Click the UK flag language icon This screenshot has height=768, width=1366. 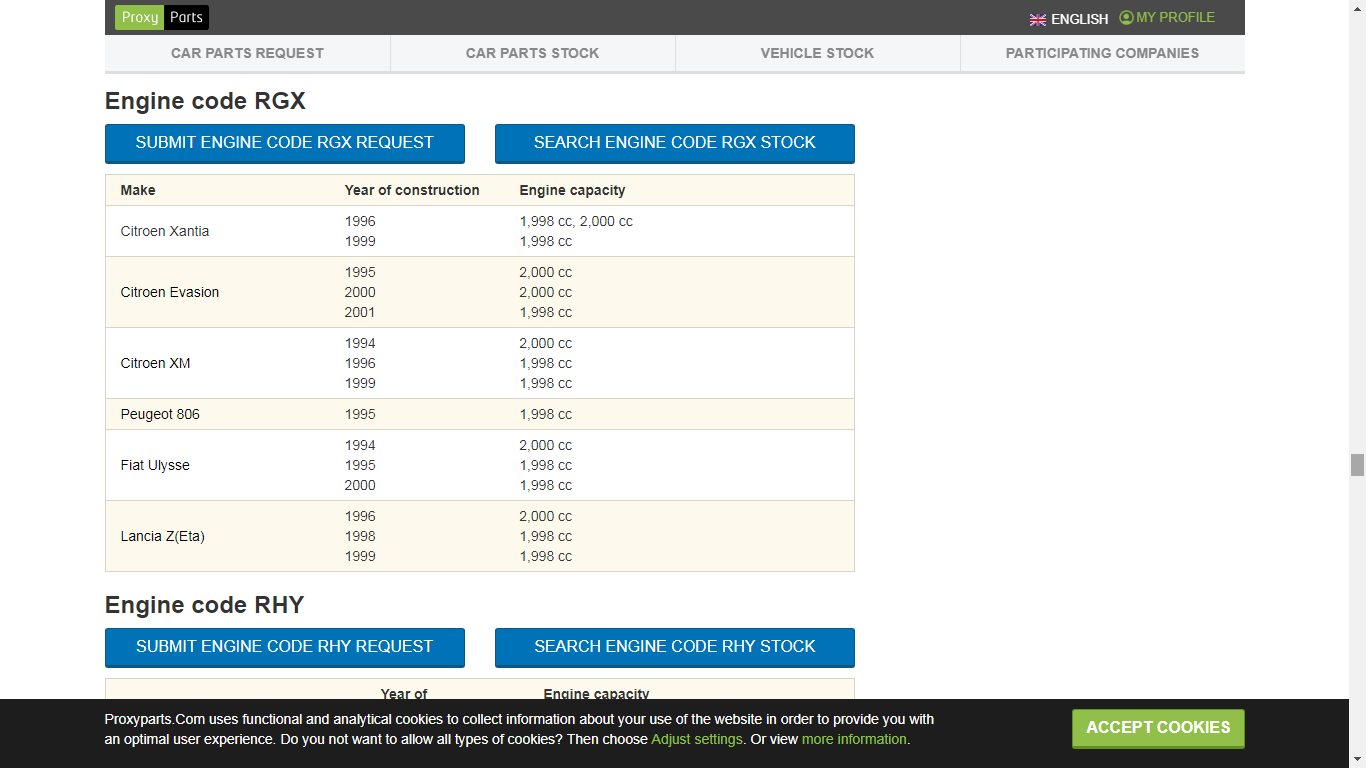(x=1038, y=19)
